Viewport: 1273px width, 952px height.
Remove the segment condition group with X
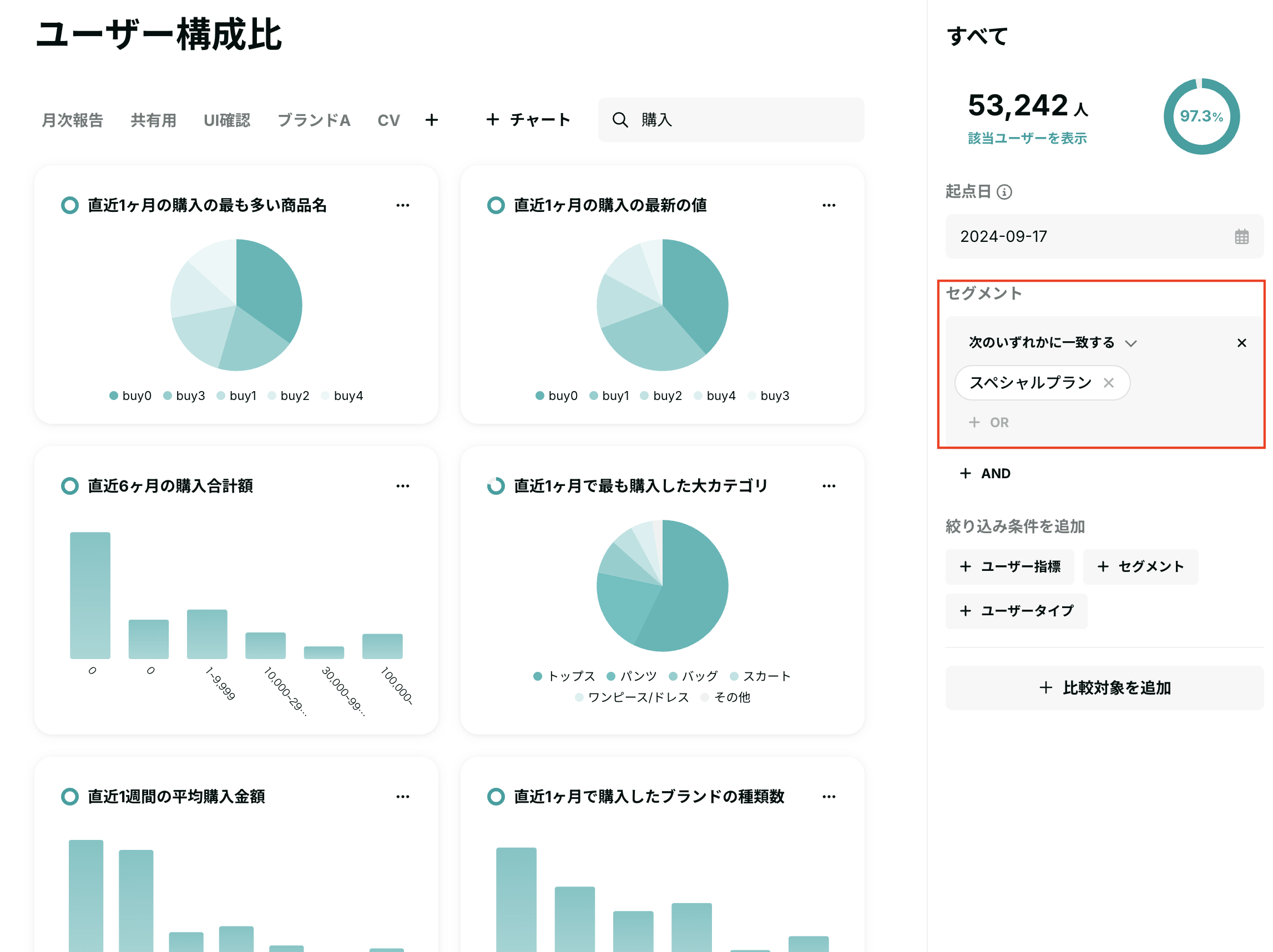pyautogui.click(x=1241, y=343)
